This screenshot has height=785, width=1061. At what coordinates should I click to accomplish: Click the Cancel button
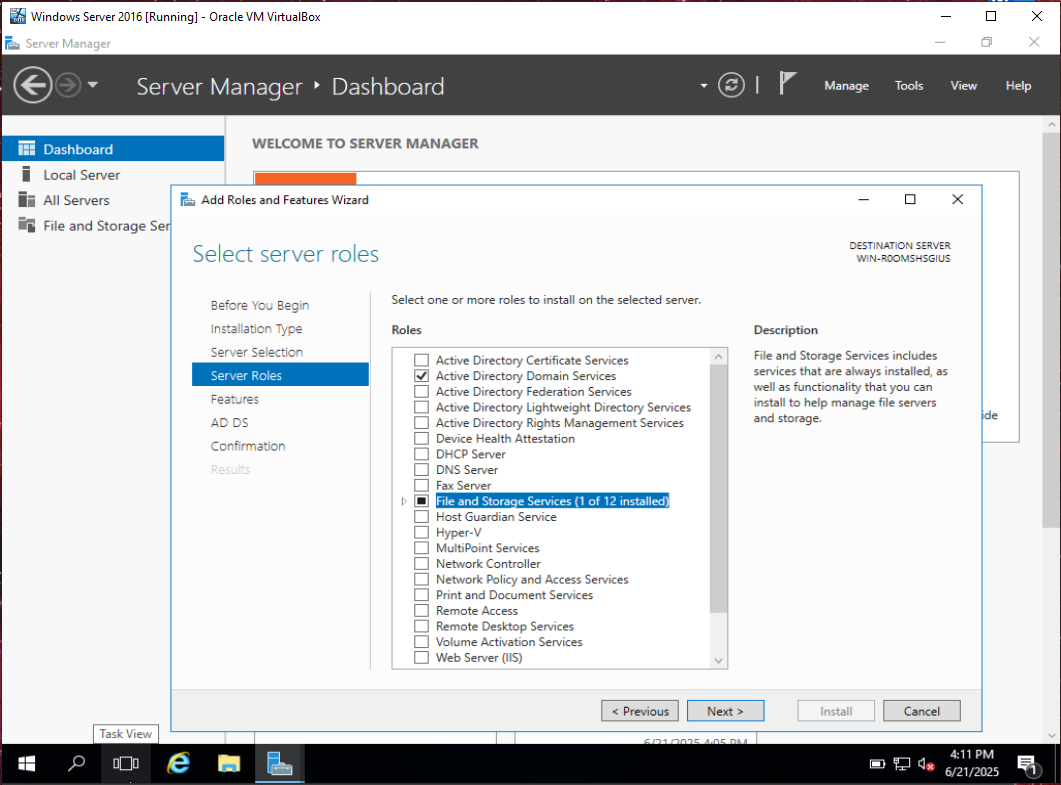pyautogui.click(x=922, y=711)
